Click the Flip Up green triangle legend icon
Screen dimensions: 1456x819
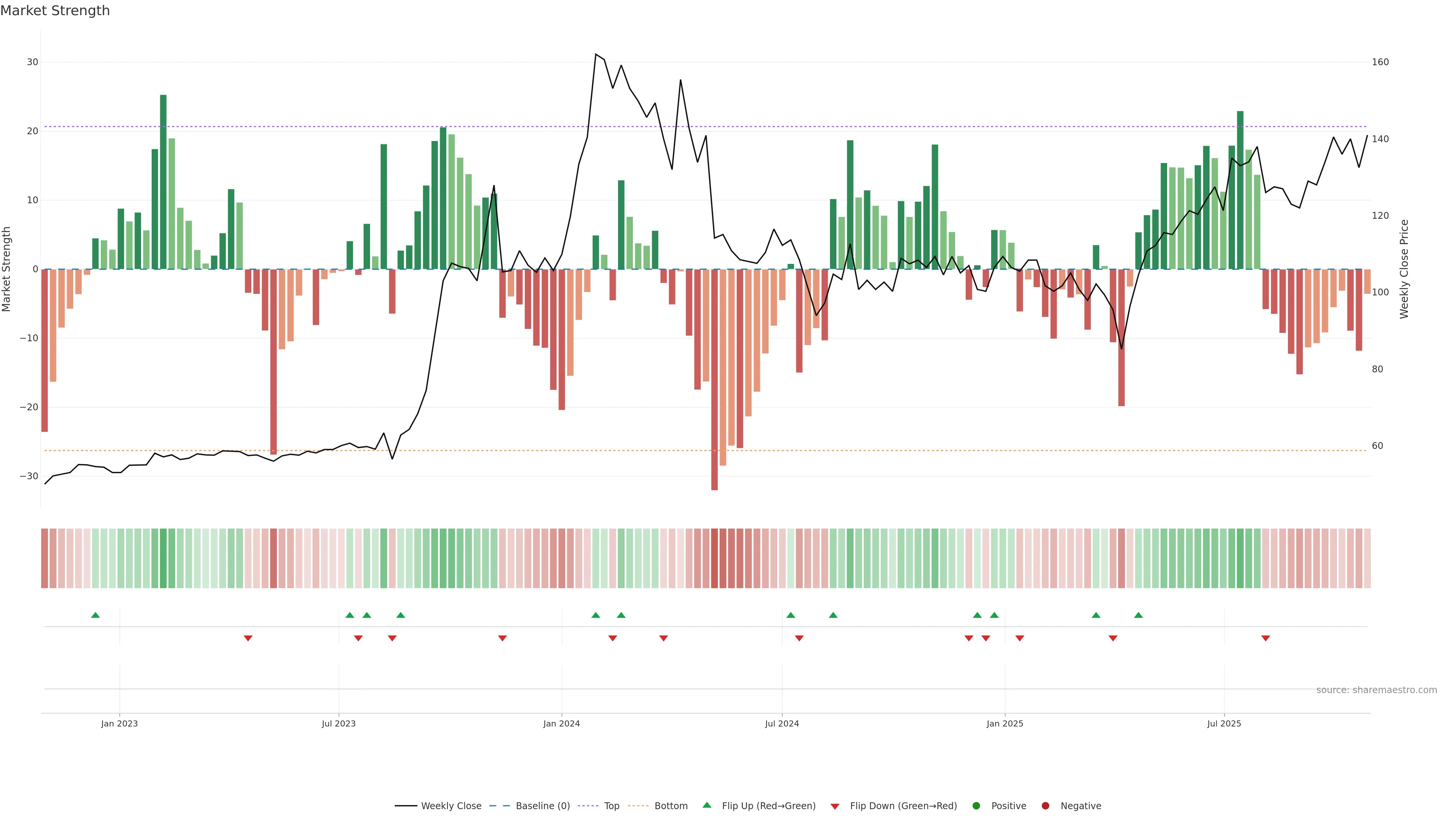(706, 805)
